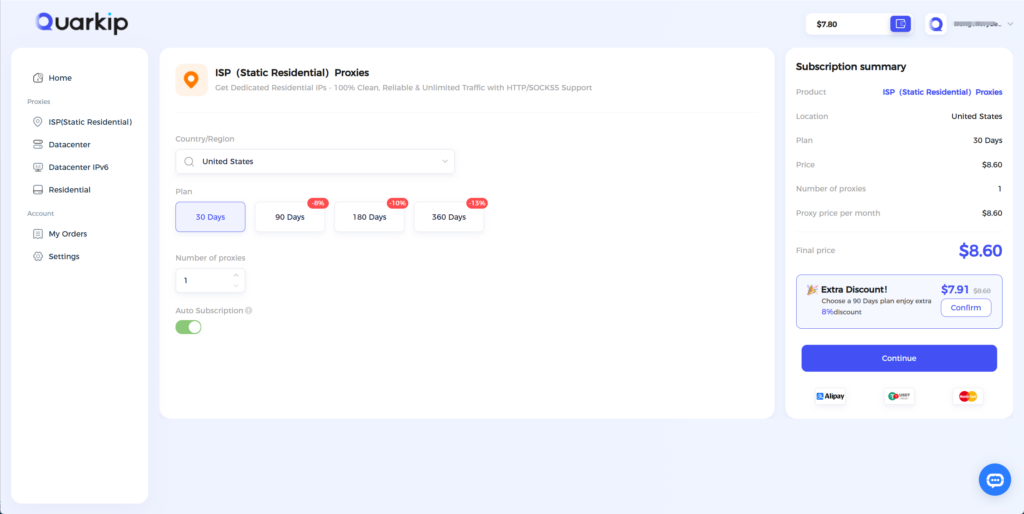This screenshot has height=514, width=1024.
Task: Click the -13% discount badge
Action: 477,203
